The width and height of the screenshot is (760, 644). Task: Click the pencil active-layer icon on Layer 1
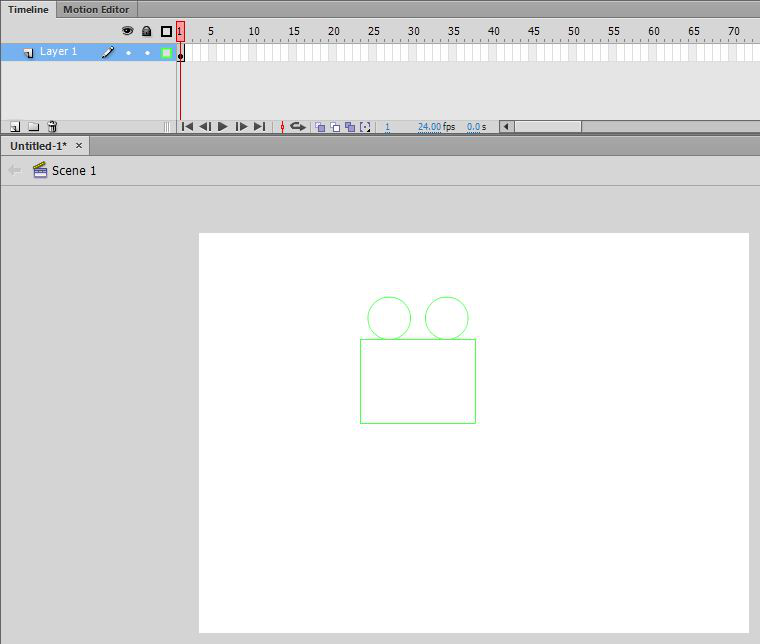(108, 52)
